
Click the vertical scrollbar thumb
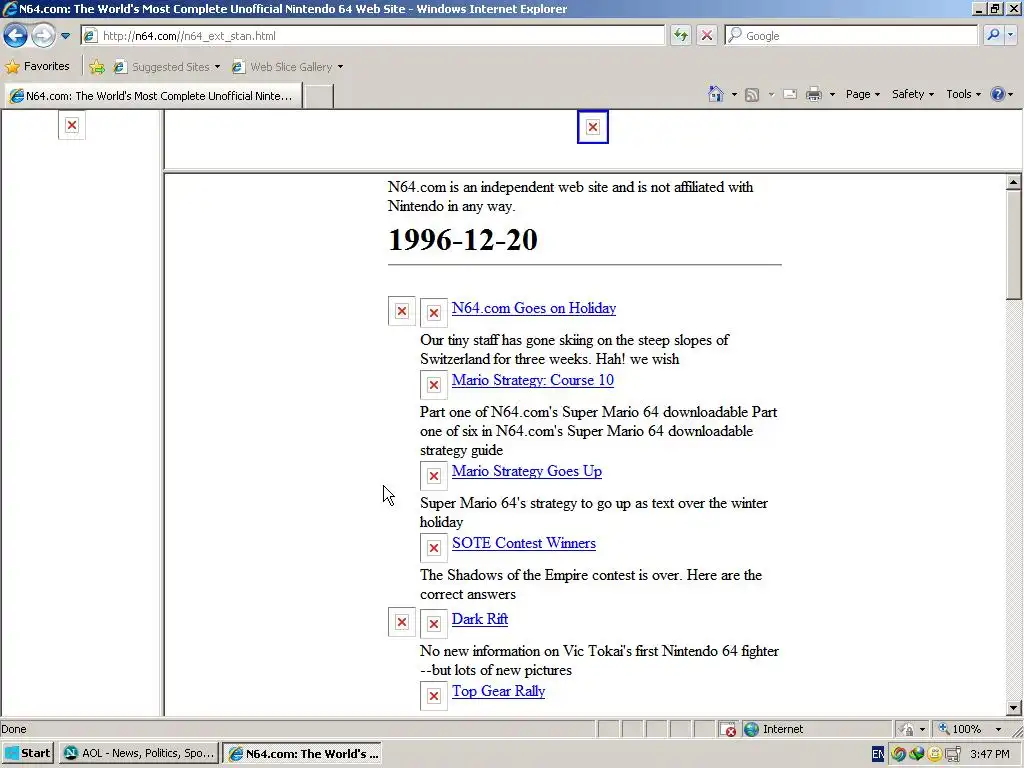[1013, 244]
